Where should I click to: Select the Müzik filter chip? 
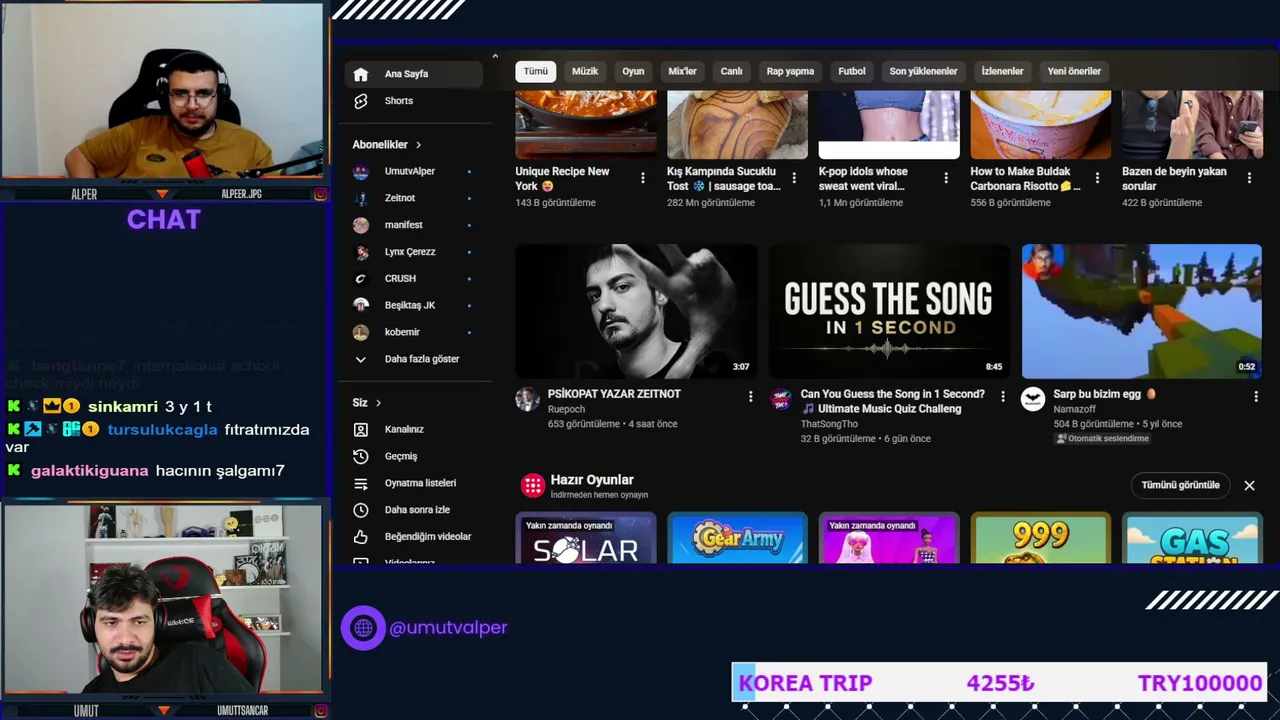pos(585,71)
